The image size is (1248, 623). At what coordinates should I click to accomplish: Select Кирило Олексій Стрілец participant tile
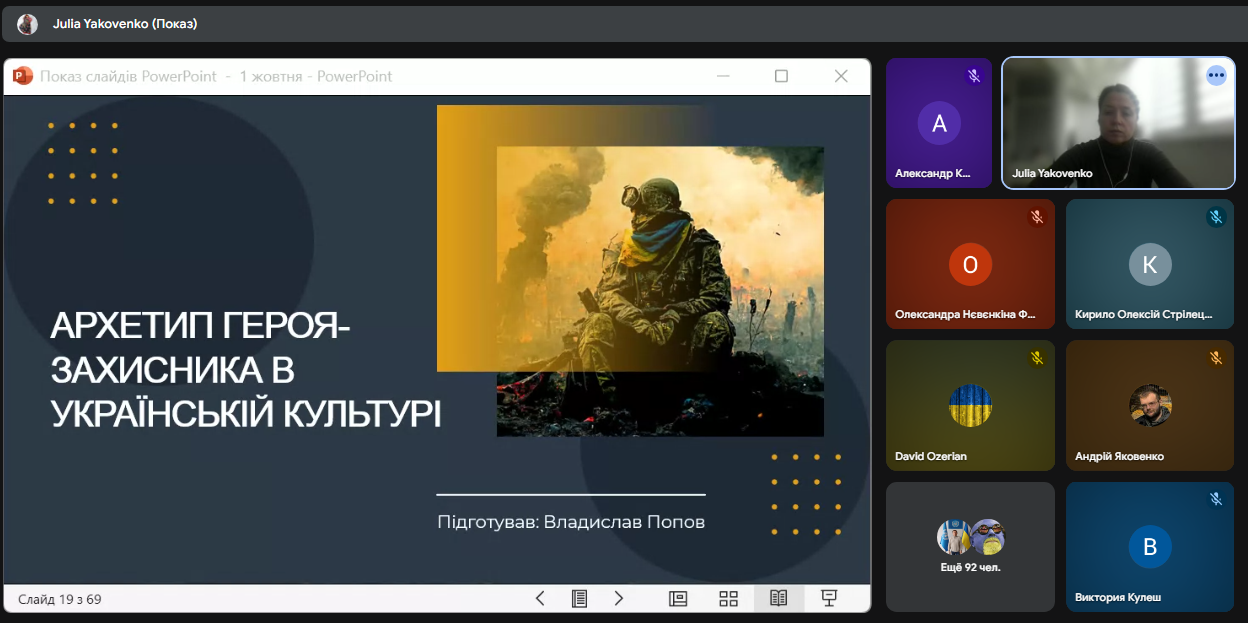(1149, 264)
